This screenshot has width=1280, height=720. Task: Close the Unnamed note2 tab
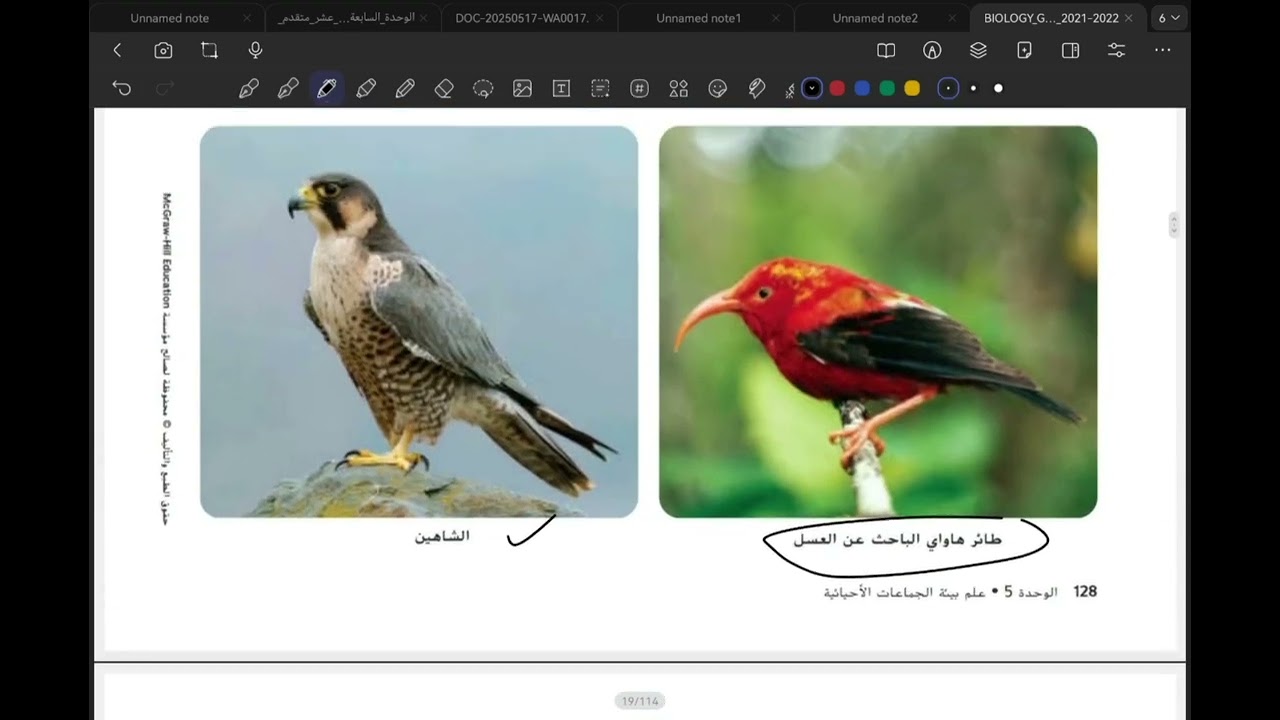point(952,18)
